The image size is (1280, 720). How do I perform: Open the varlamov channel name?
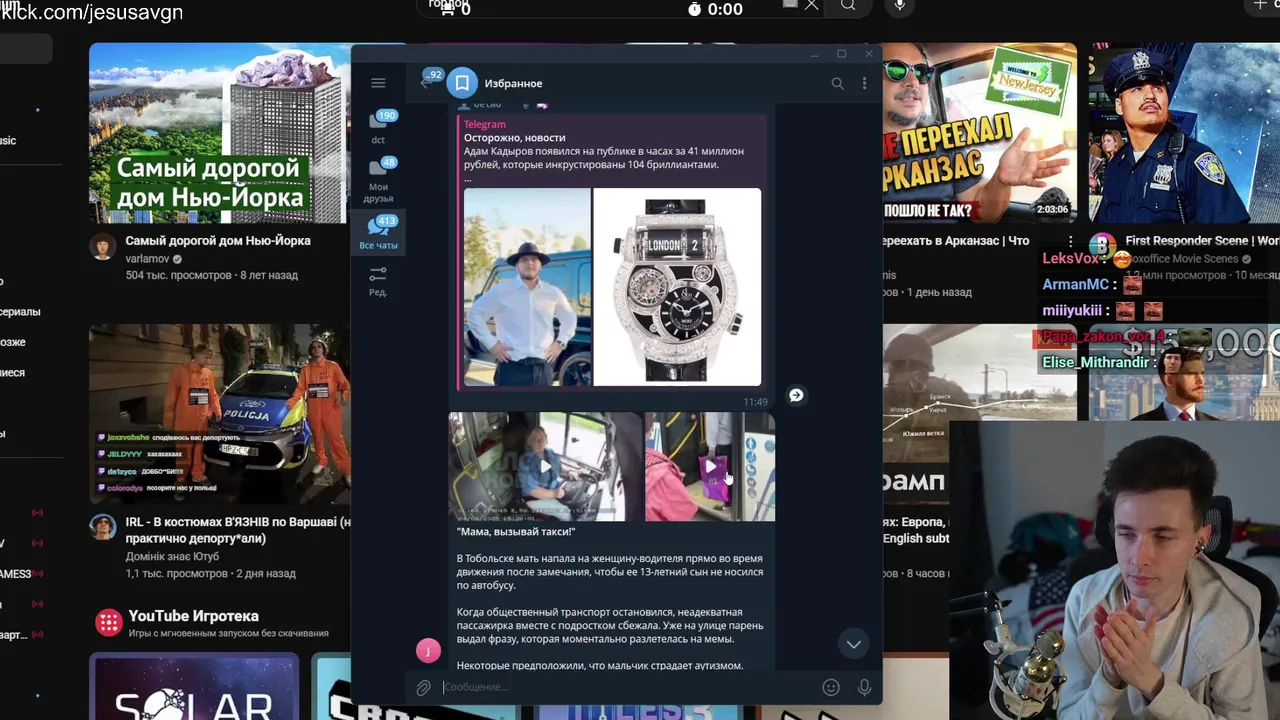pyautogui.click(x=147, y=258)
